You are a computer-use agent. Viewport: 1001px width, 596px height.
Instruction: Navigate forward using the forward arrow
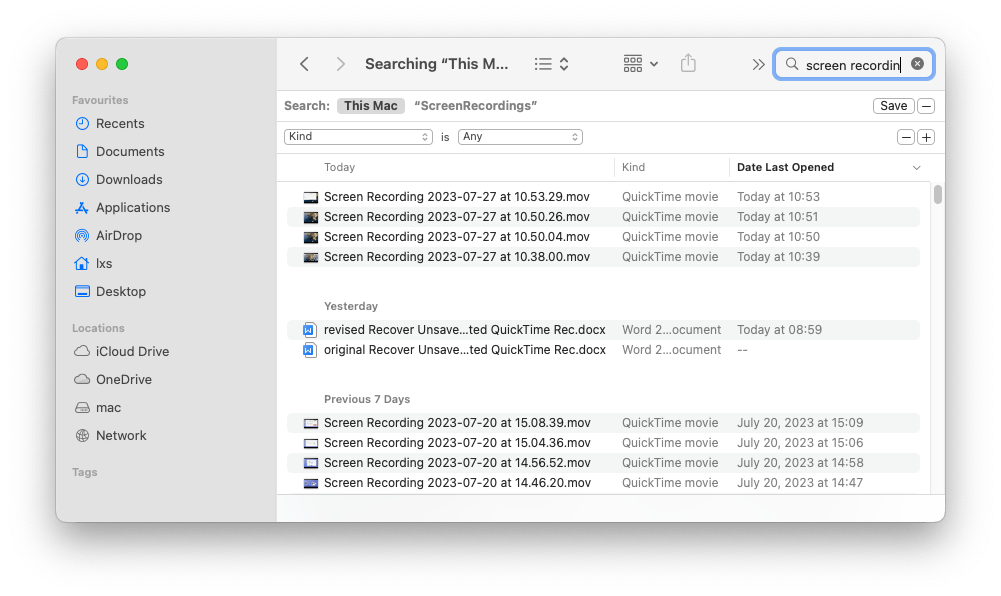pyautogui.click(x=340, y=63)
